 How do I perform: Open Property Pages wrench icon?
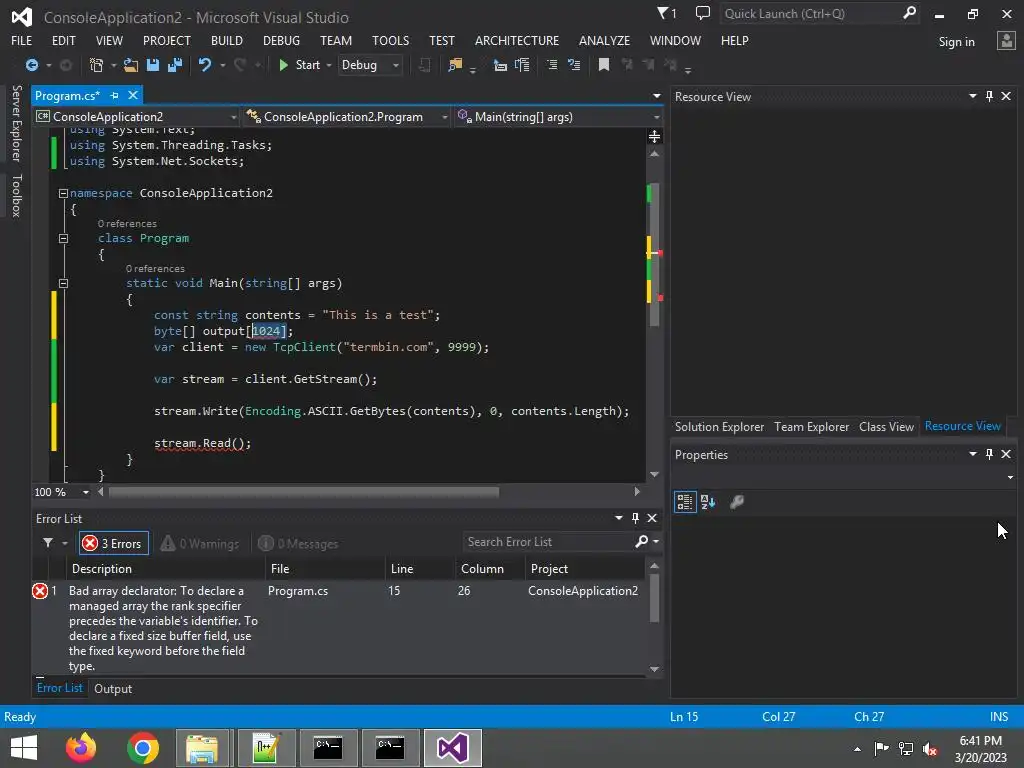pyautogui.click(x=737, y=502)
